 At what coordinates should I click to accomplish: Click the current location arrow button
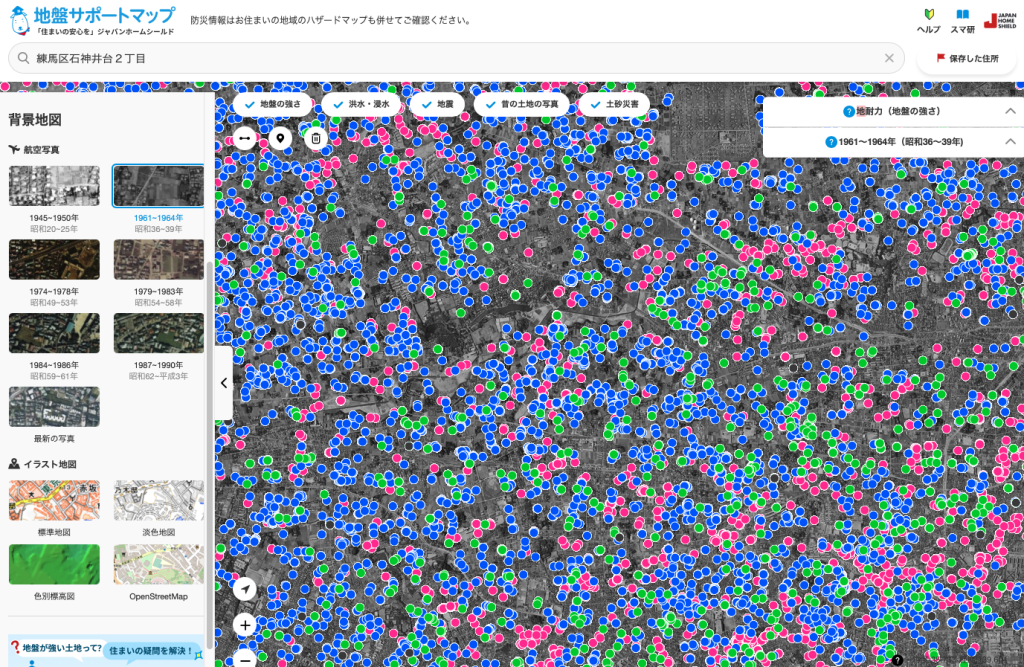tap(245, 589)
